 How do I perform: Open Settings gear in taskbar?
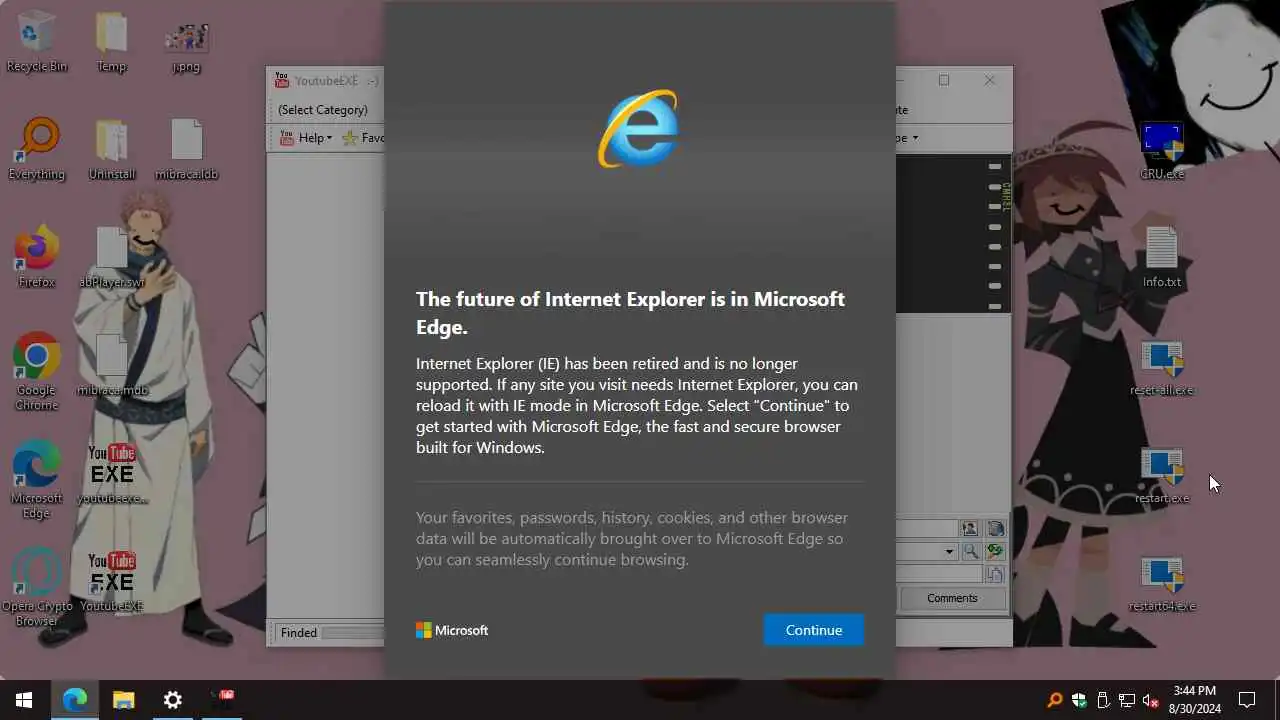click(x=172, y=700)
